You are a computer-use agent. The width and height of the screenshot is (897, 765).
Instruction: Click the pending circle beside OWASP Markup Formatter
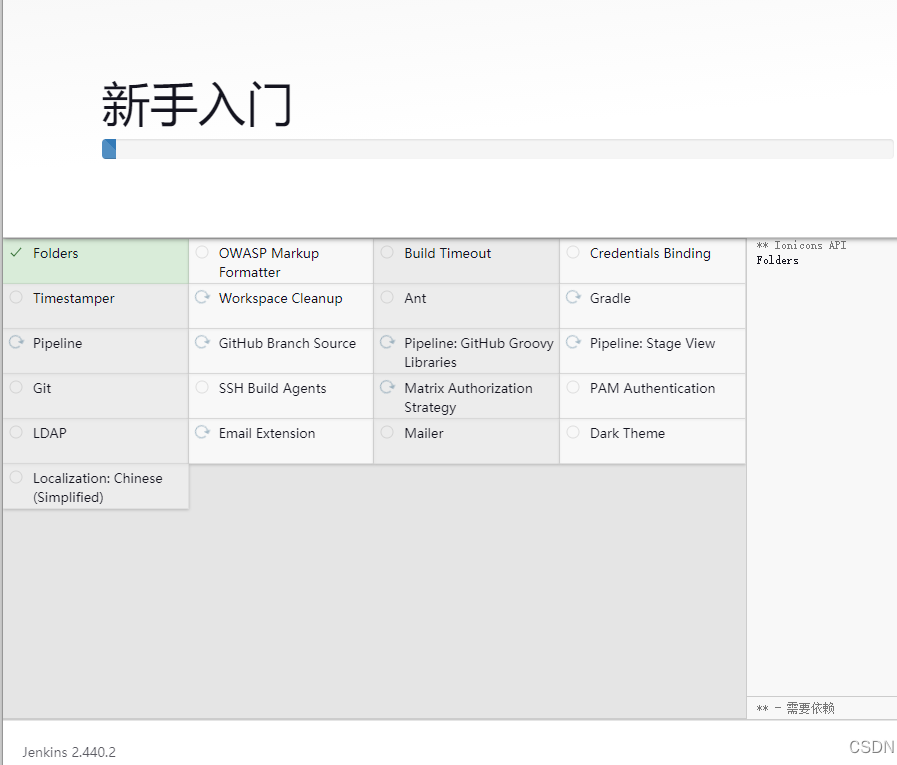pyautogui.click(x=202, y=252)
